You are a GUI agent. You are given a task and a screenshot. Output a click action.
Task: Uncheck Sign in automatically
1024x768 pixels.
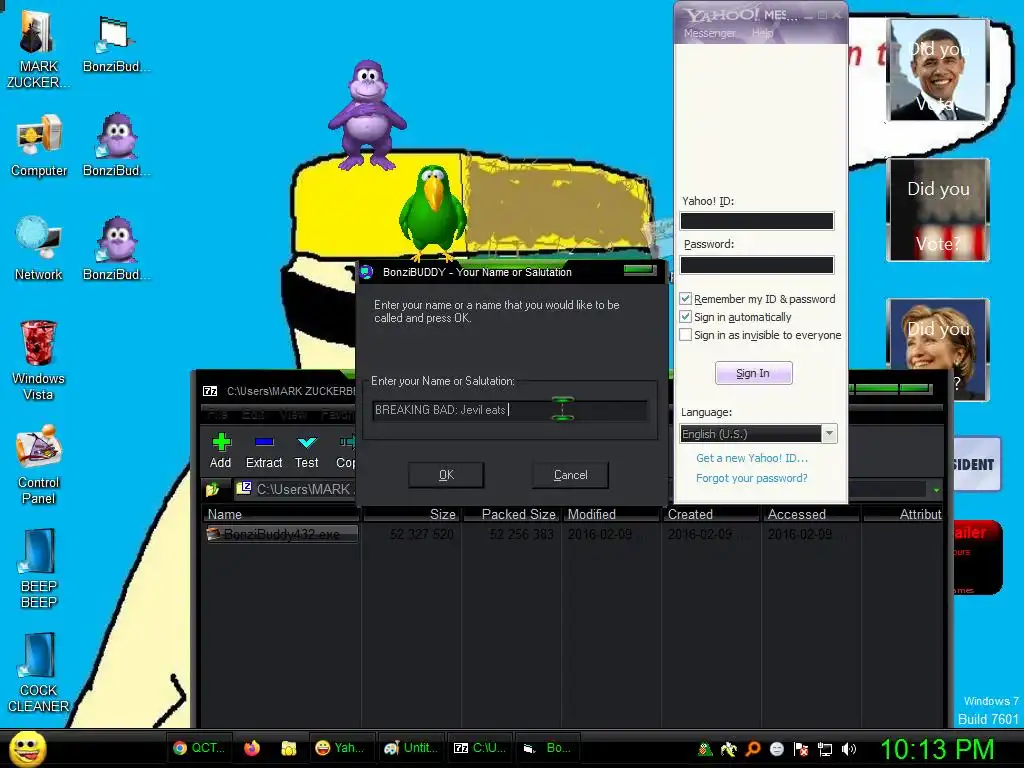click(x=686, y=317)
